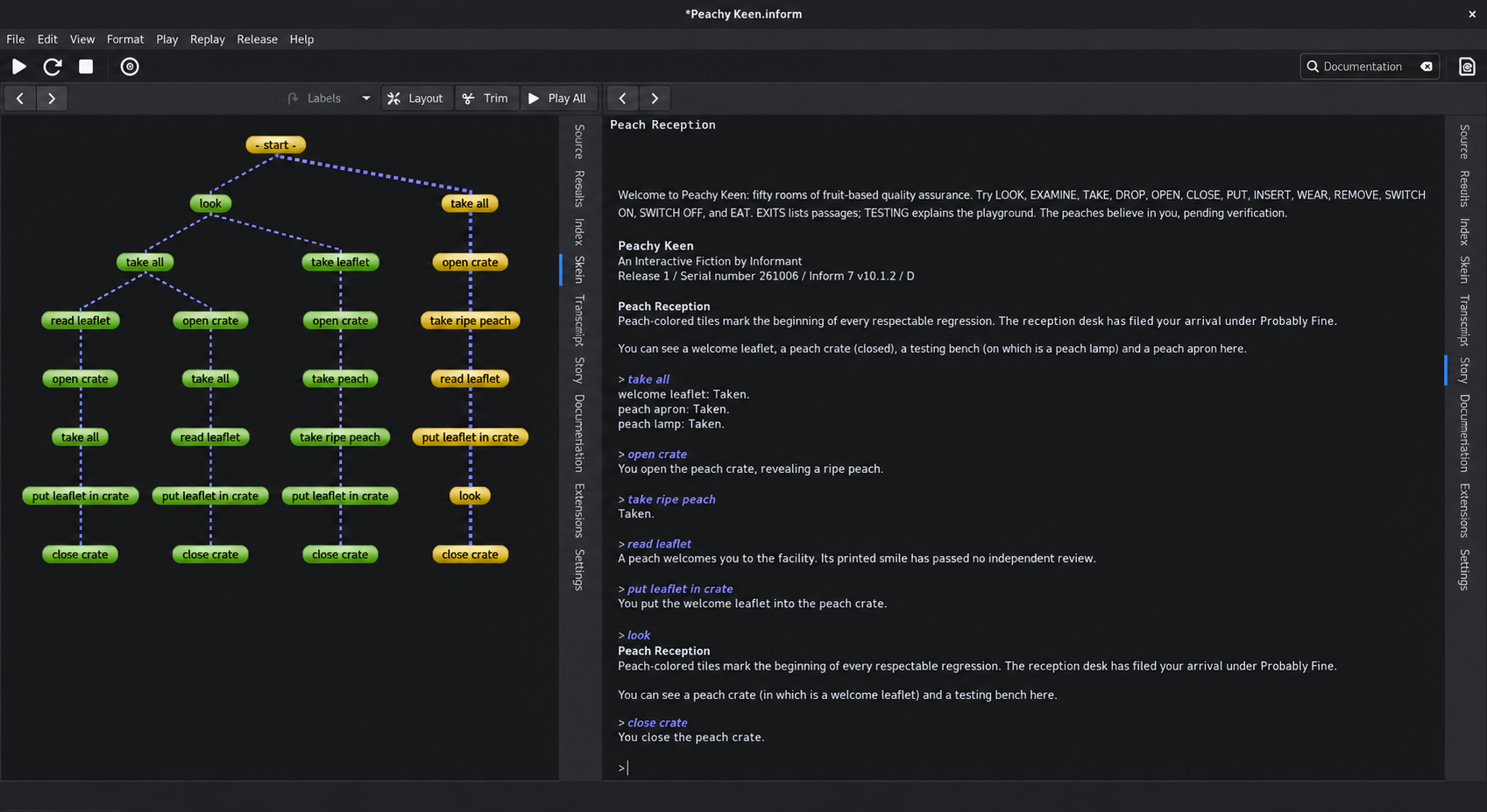Screen dimensions: 1487x812
Task: Open the Edit menu
Action: coord(47,39)
